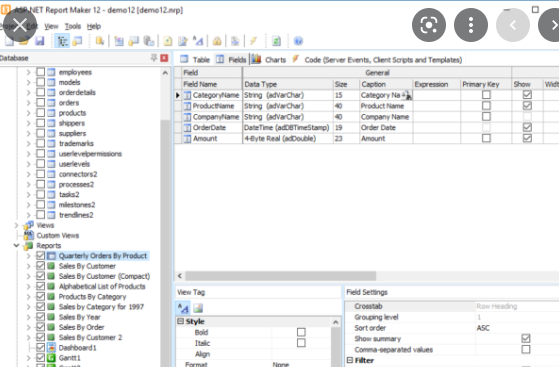Collapse the Reports tree node
This screenshot has height=367, width=559.
tap(16, 245)
